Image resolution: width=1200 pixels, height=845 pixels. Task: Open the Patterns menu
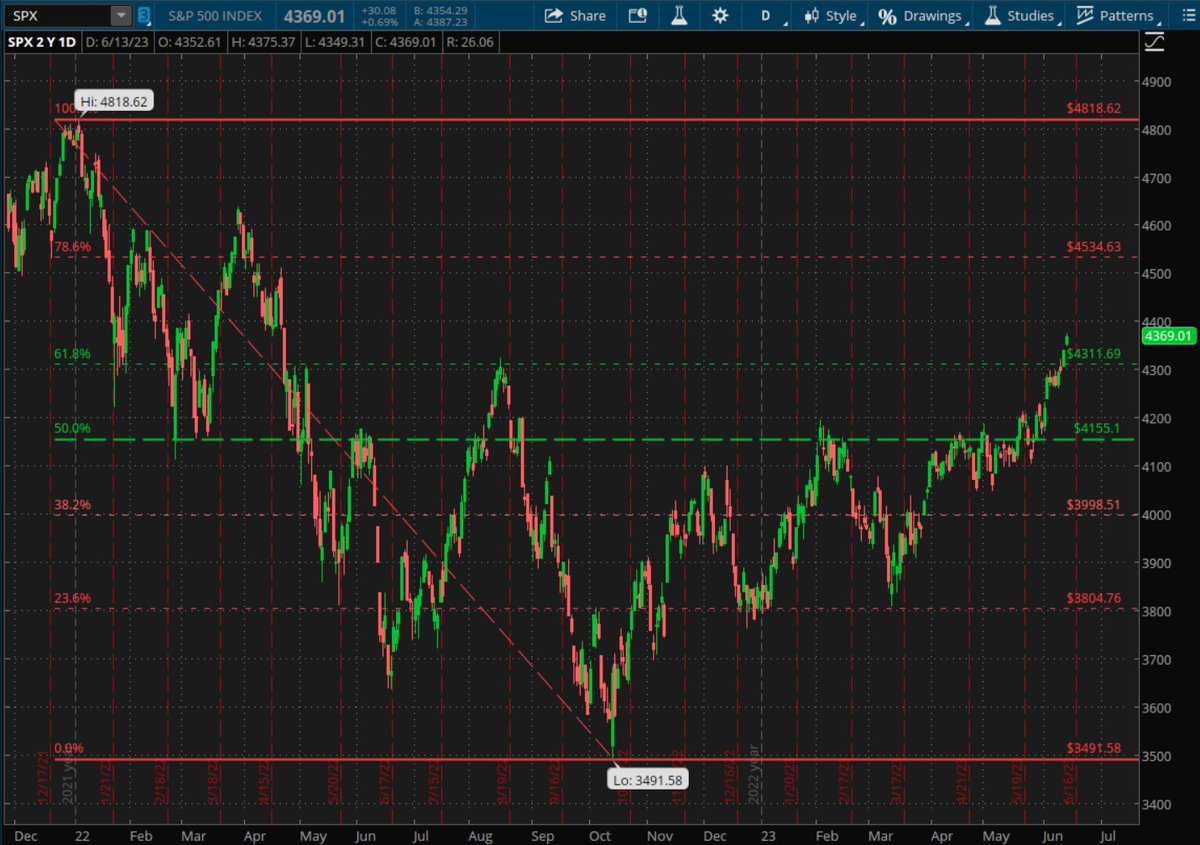[1116, 15]
